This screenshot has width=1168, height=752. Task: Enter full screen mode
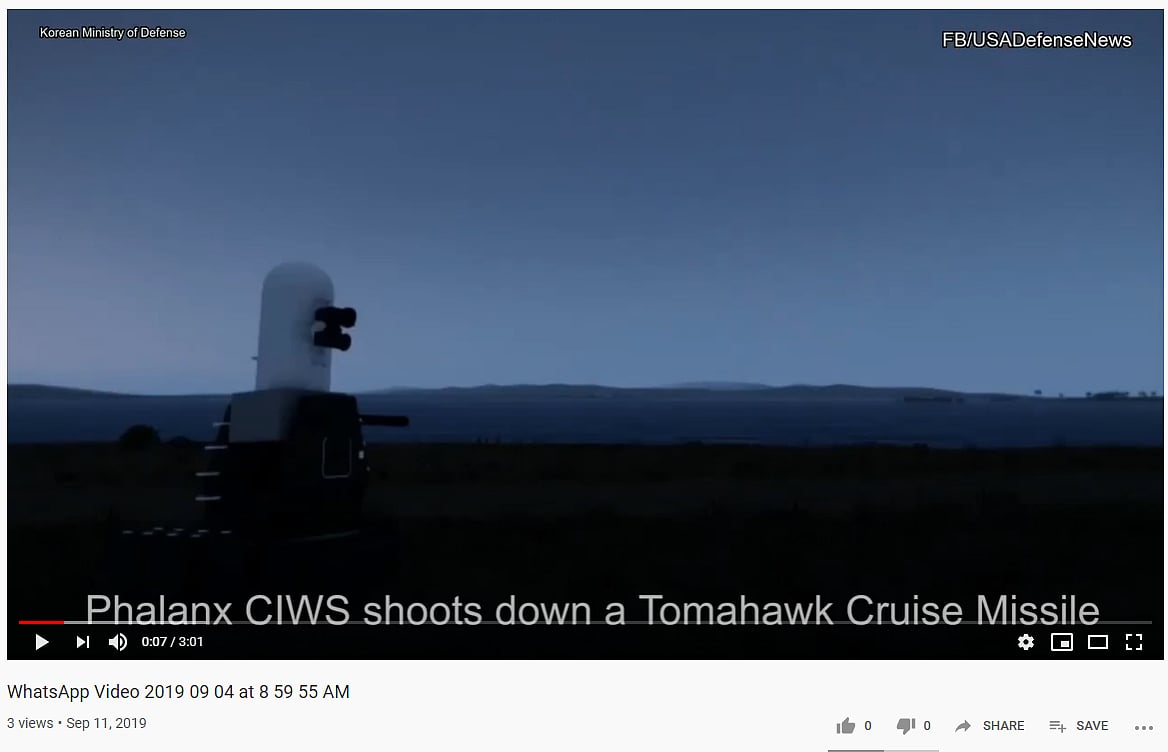(1134, 642)
